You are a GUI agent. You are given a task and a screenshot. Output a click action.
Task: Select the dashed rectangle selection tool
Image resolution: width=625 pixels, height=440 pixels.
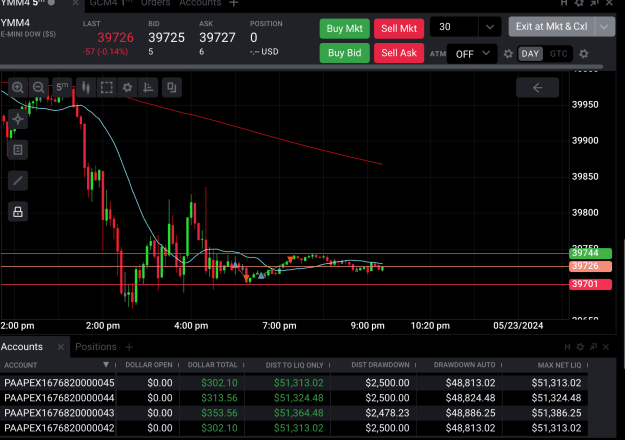click(x=106, y=87)
